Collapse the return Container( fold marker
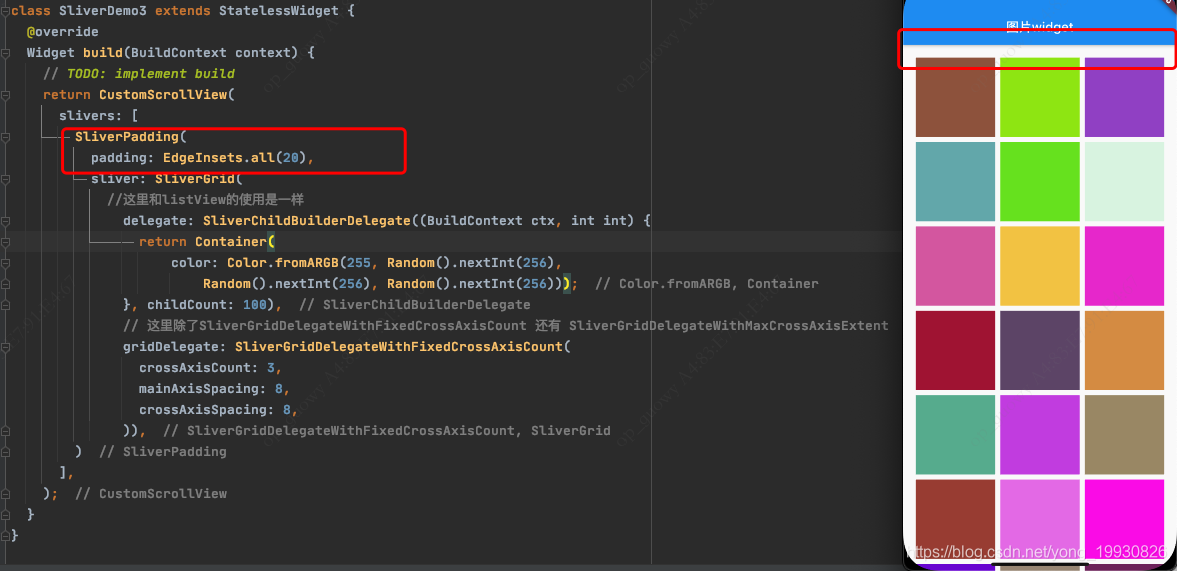The width and height of the screenshot is (1177, 571). (x=5, y=242)
